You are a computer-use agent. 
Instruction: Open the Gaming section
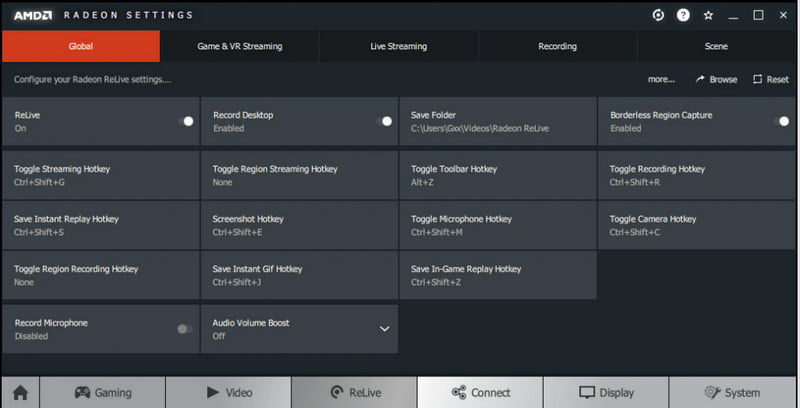pyautogui.click(x=103, y=393)
